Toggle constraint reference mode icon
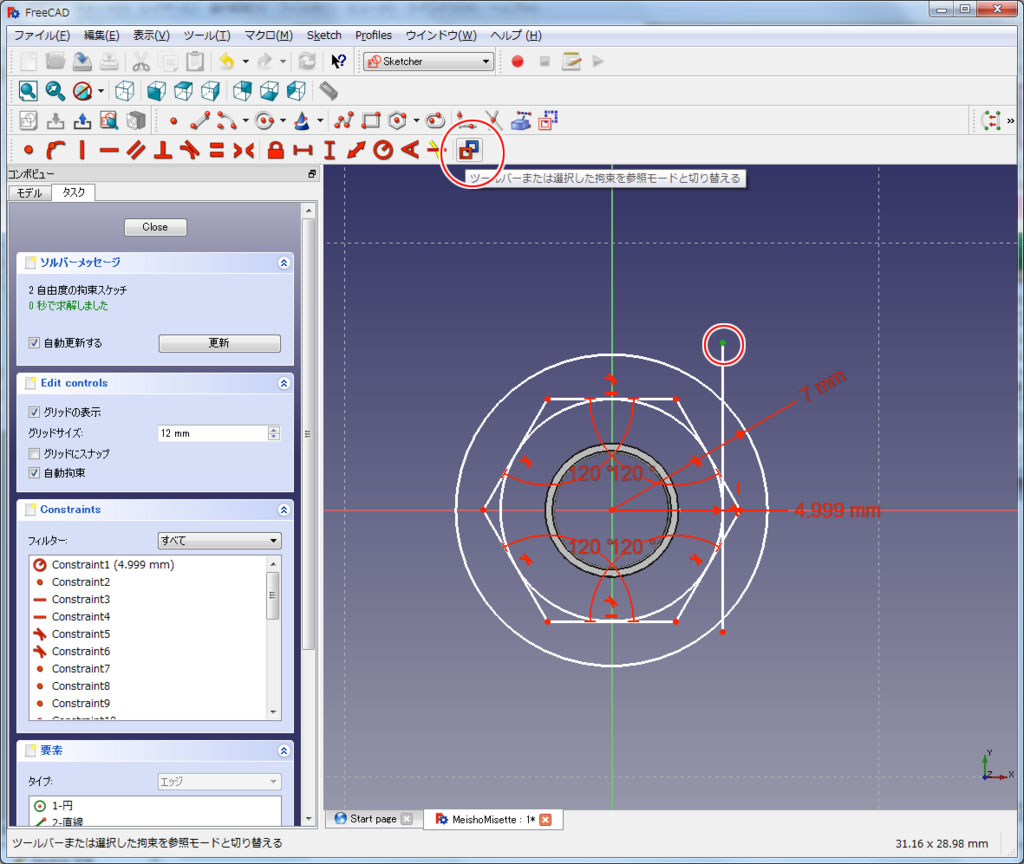Image resolution: width=1024 pixels, height=864 pixels. tap(468, 150)
